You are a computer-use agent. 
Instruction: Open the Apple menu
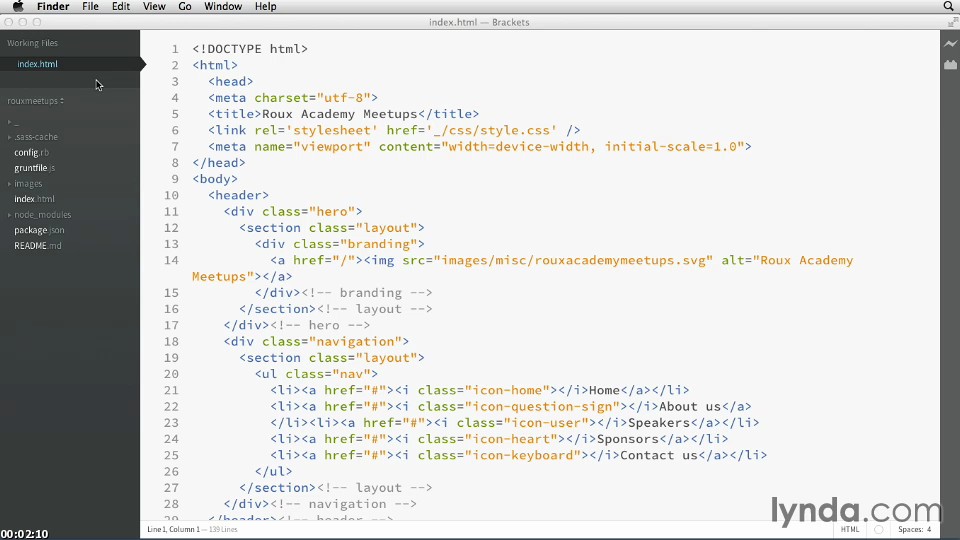coord(18,7)
